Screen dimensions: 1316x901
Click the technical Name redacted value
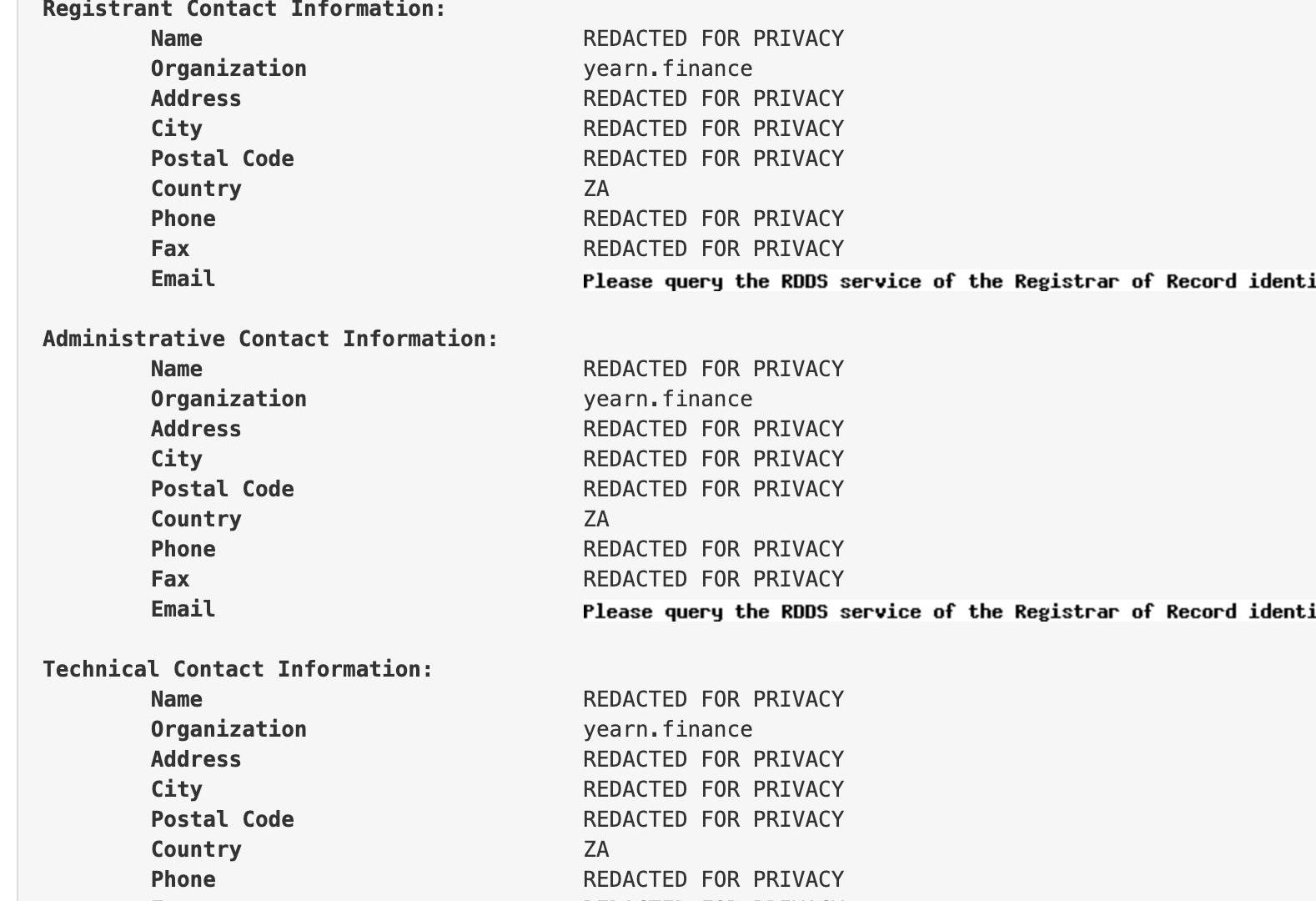click(713, 699)
